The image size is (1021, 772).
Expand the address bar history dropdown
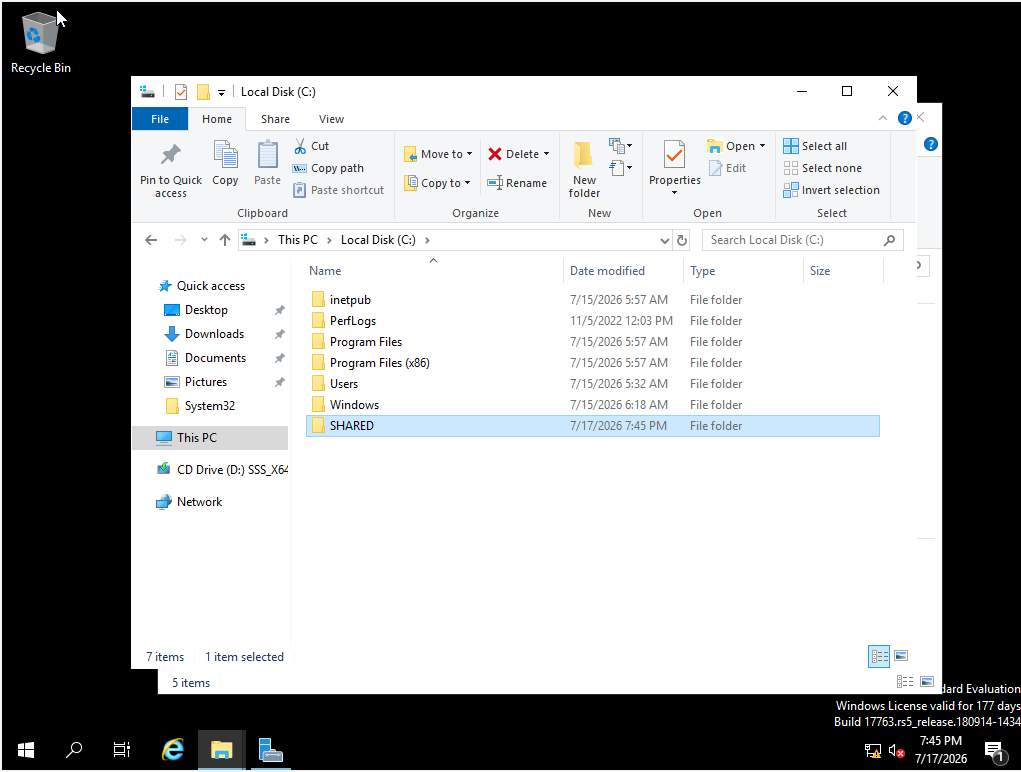[x=664, y=240]
